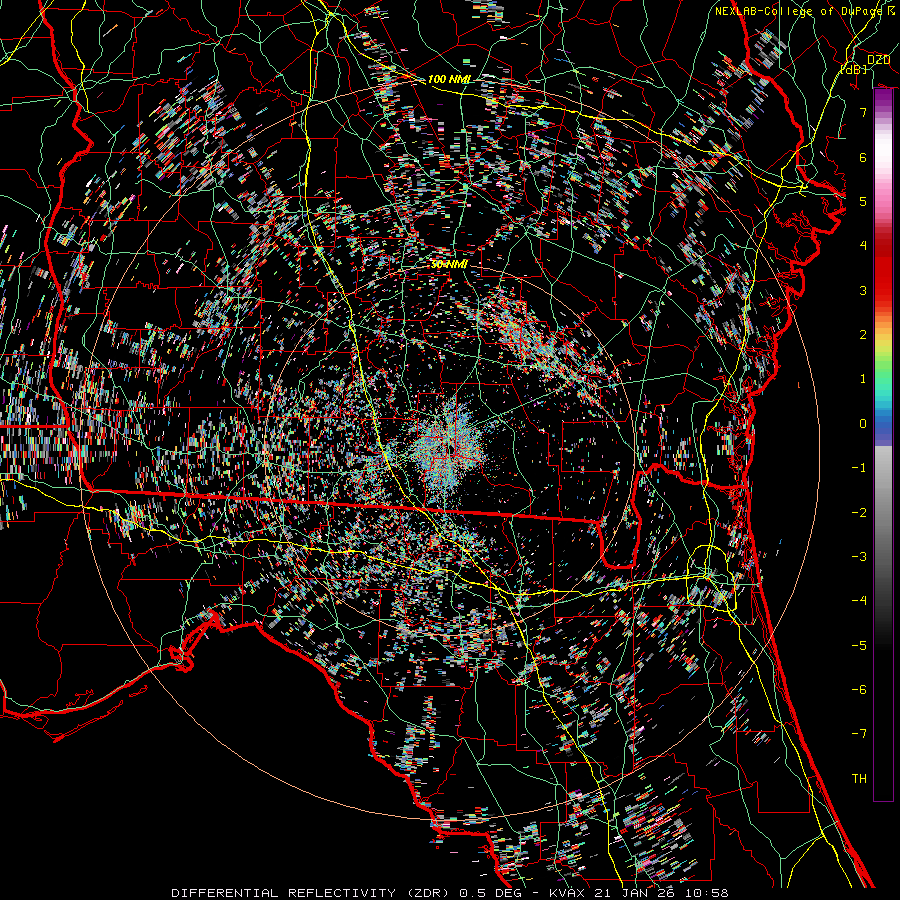This screenshot has width=900, height=900.
Task: Click the scale value -2
Action: 859,512
